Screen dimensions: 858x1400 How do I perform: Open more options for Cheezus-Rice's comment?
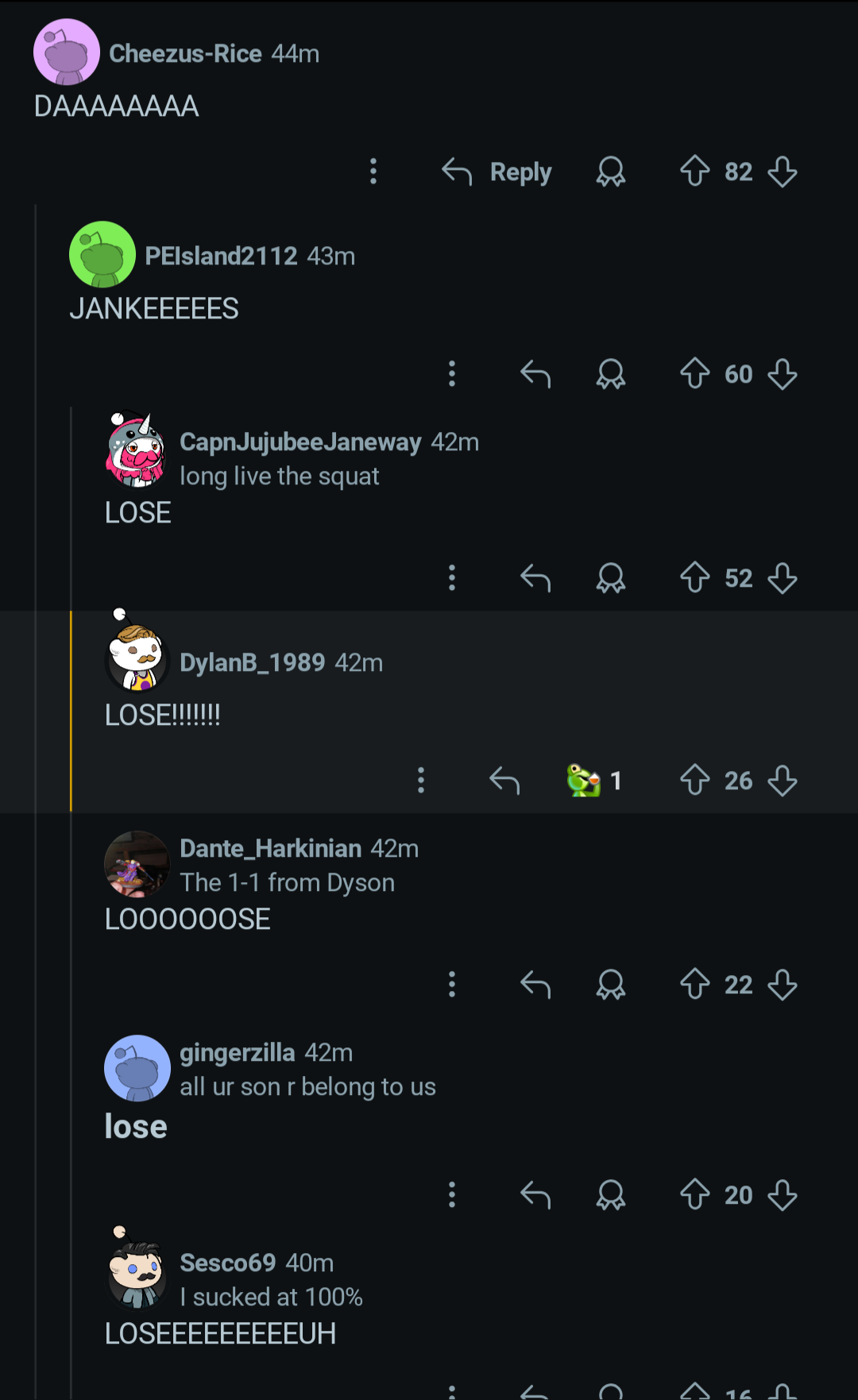[x=373, y=172]
